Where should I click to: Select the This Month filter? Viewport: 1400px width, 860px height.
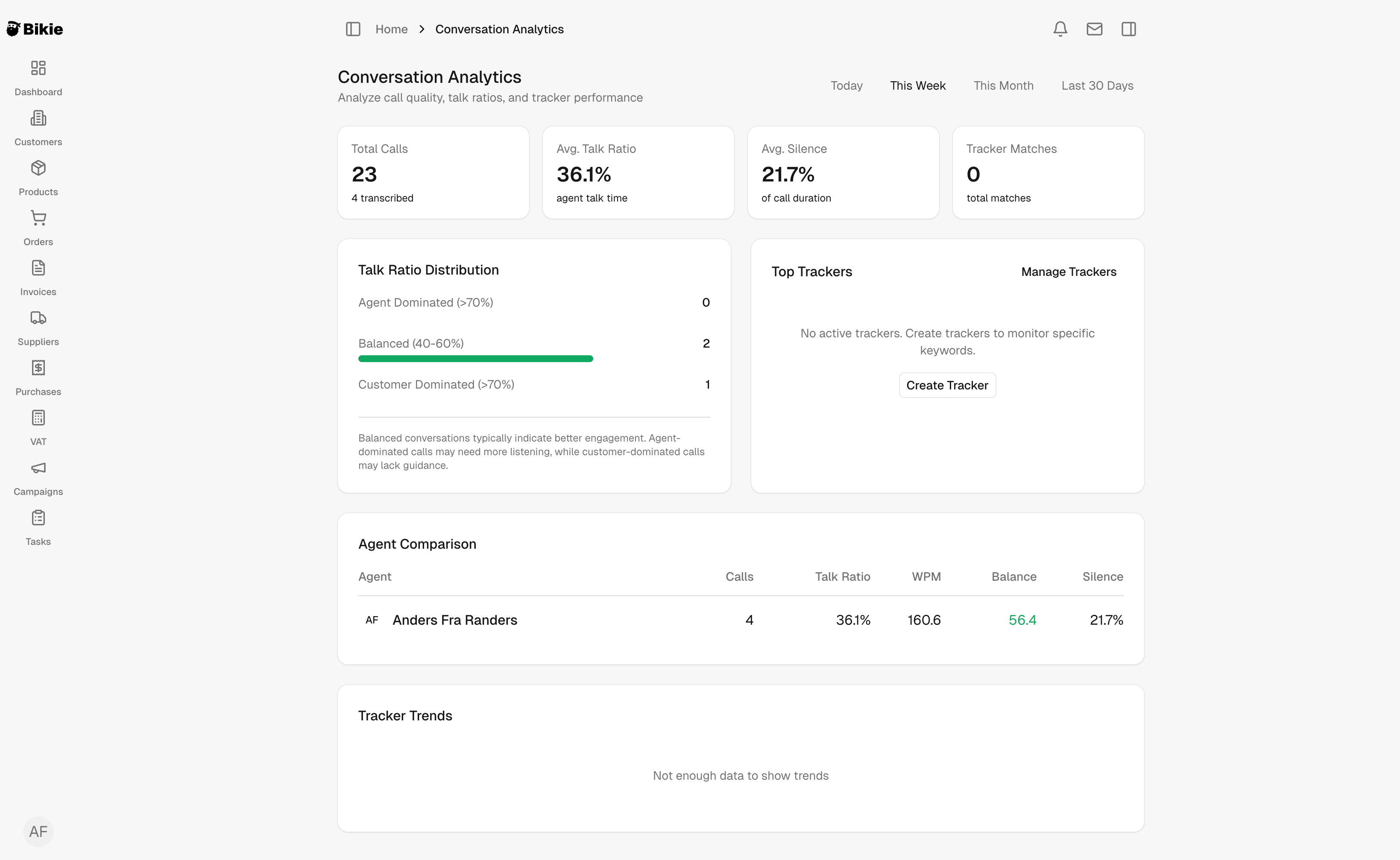(1003, 85)
